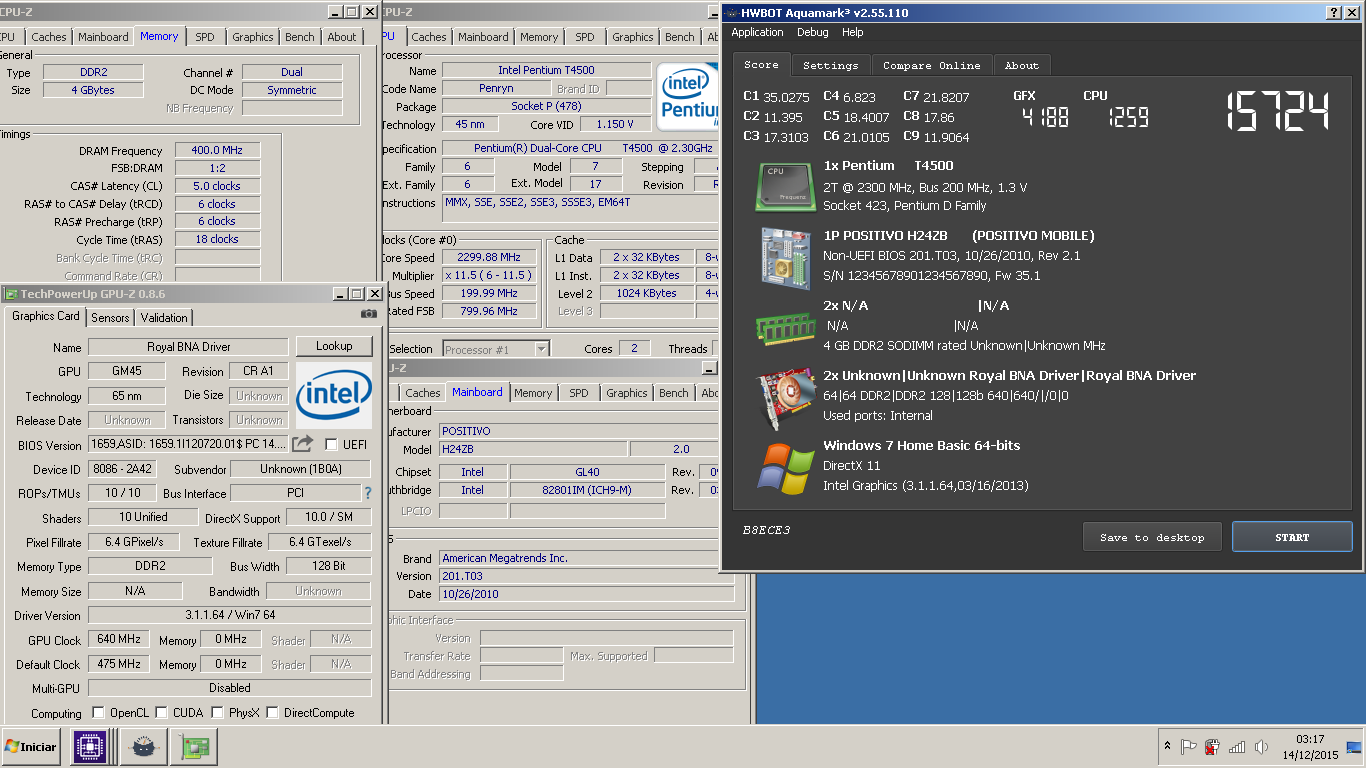
Task: Switch to the Sensors tab in GPU-Z
Action: point(110,317)
